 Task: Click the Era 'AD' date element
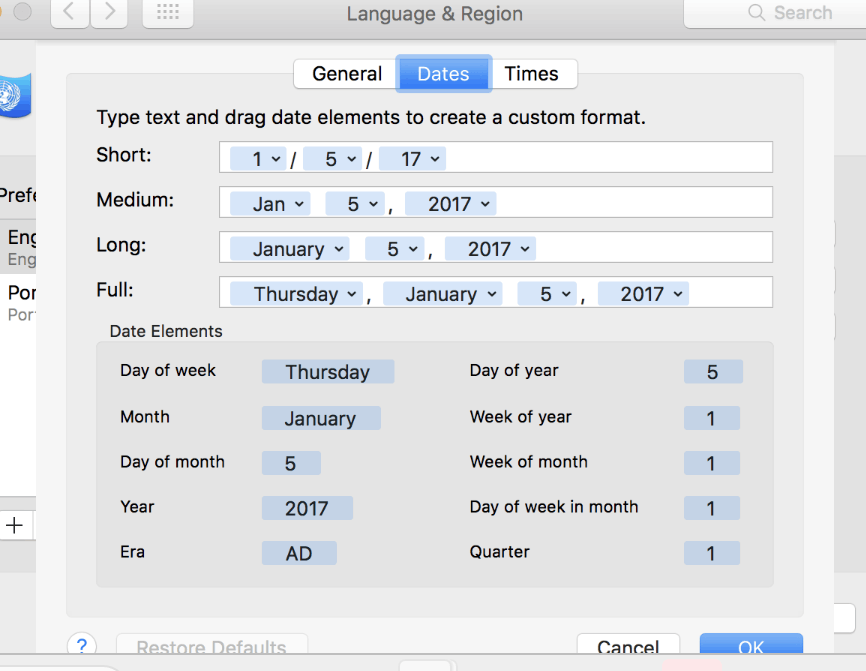click(x=299, y=553)
